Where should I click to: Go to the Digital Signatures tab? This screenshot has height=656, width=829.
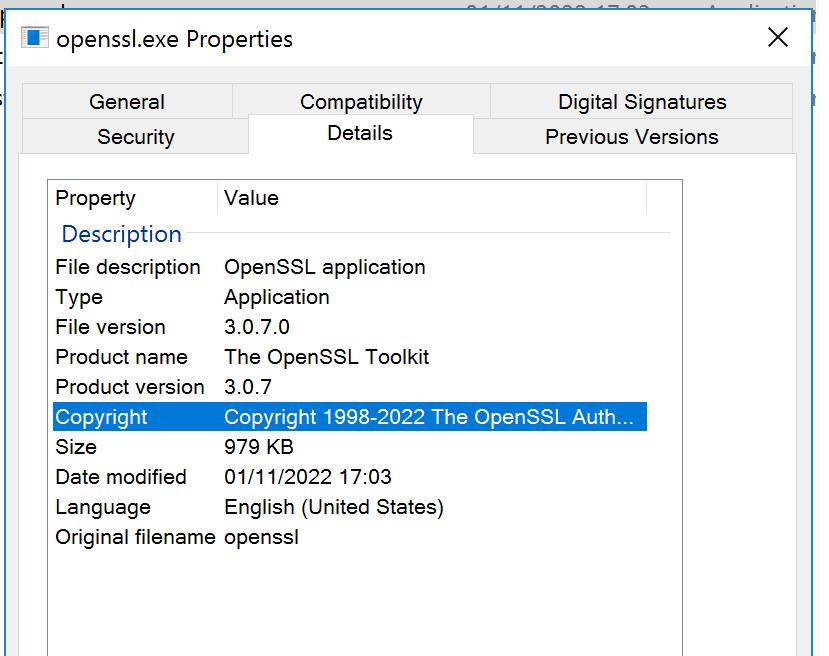coord(642,102)
